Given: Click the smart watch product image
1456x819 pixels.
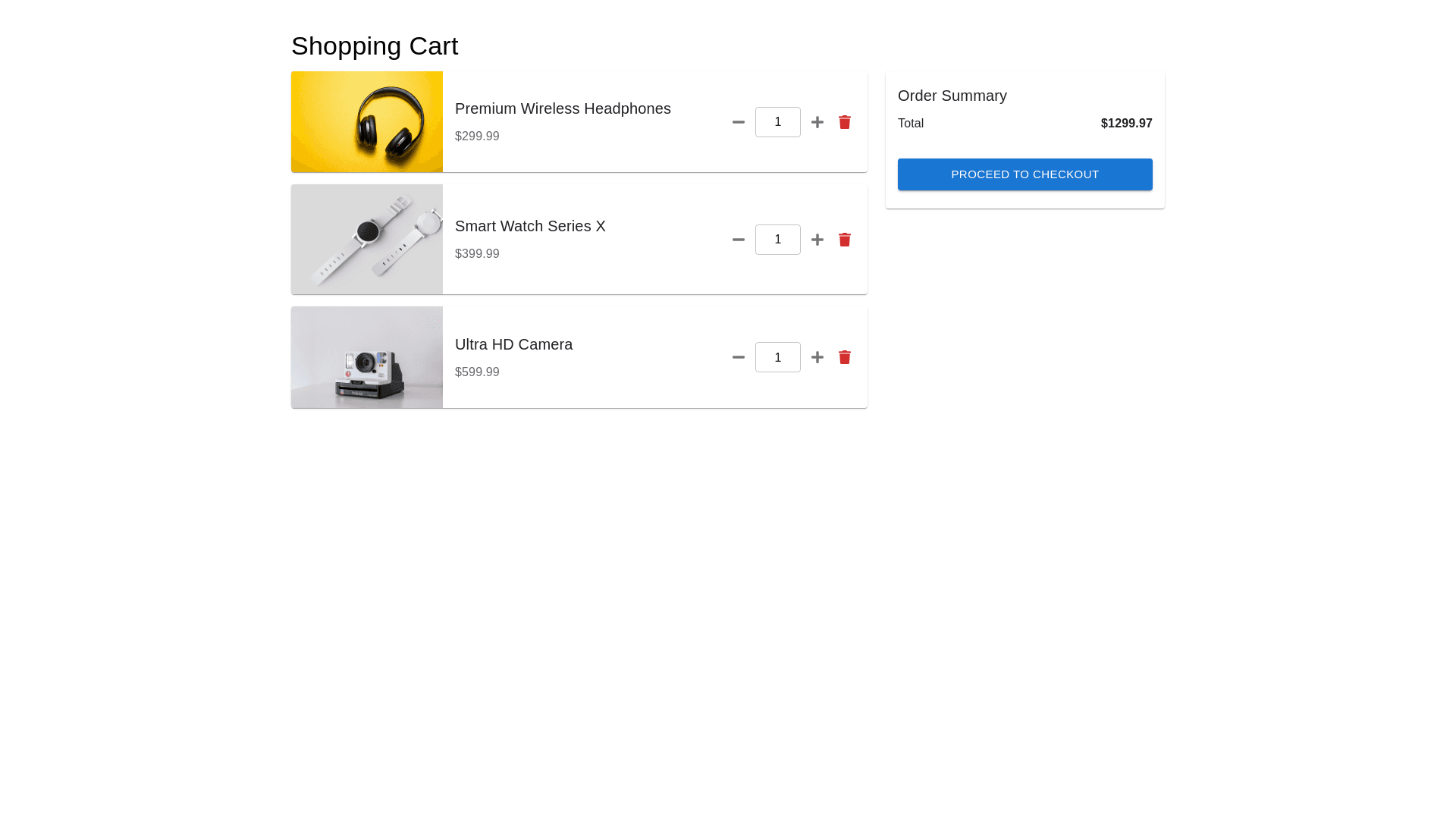Looking at the screenshot, I should click(x=367, y=240).
